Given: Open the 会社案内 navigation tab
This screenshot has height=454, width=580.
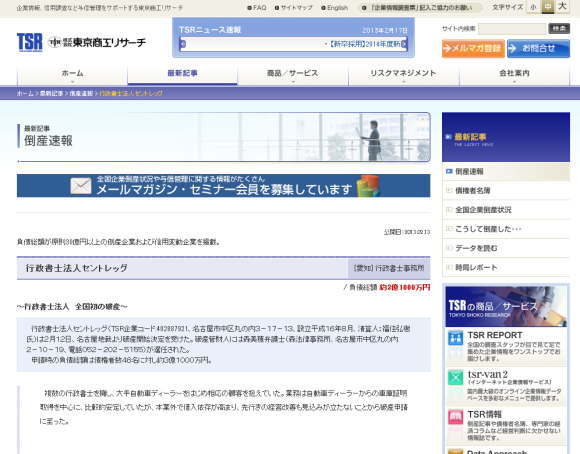Looking at the screenshot, I should (x=514, y=74).
